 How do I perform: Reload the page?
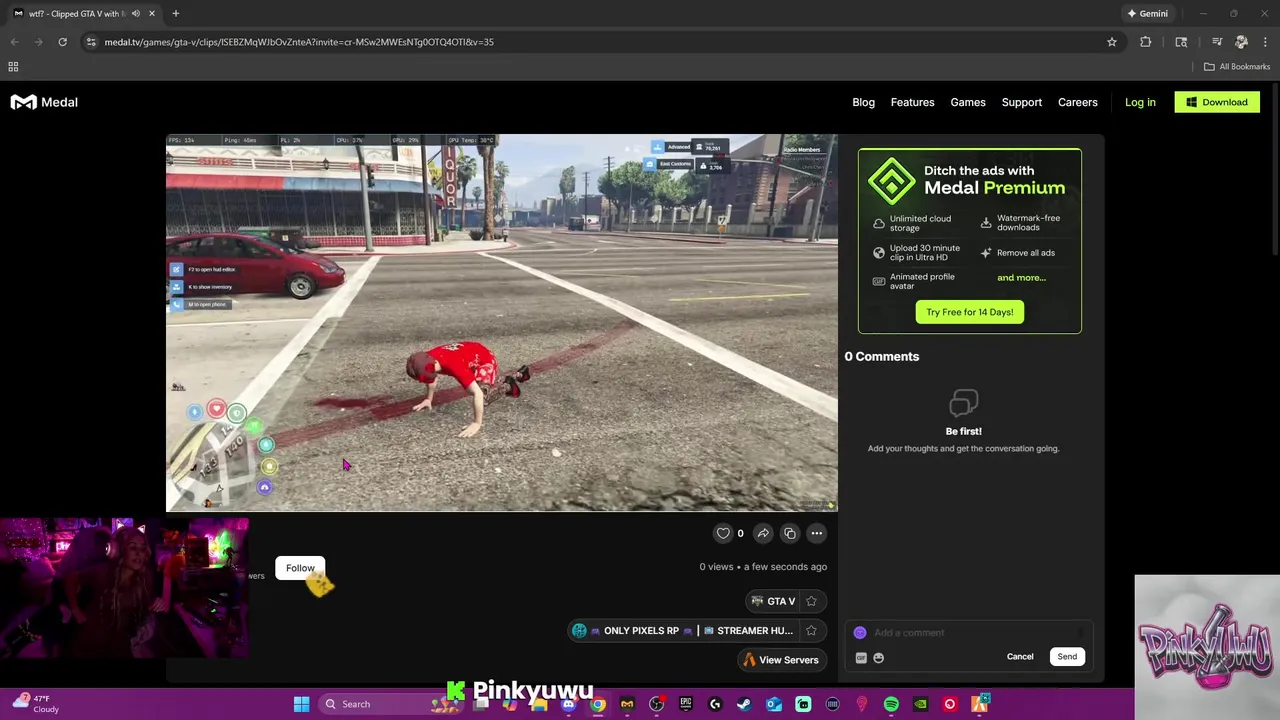pyautogui.click(x=62, y=42)
